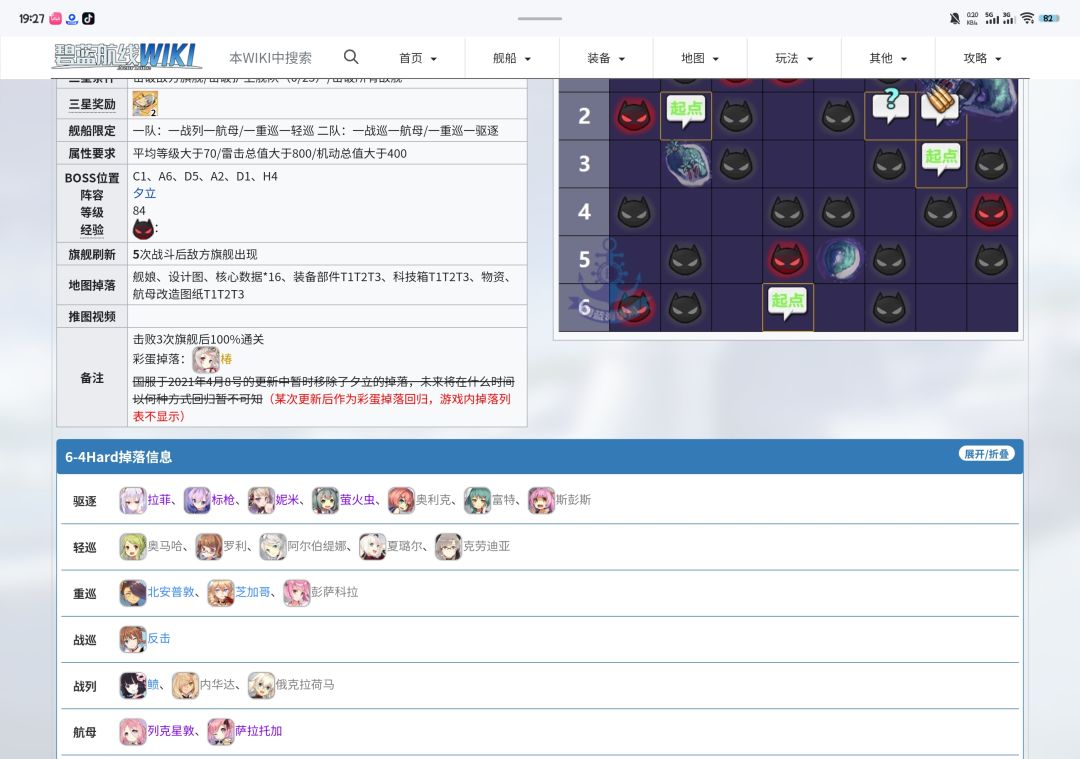Open the 椿 name link

click(x=227, y=360)
